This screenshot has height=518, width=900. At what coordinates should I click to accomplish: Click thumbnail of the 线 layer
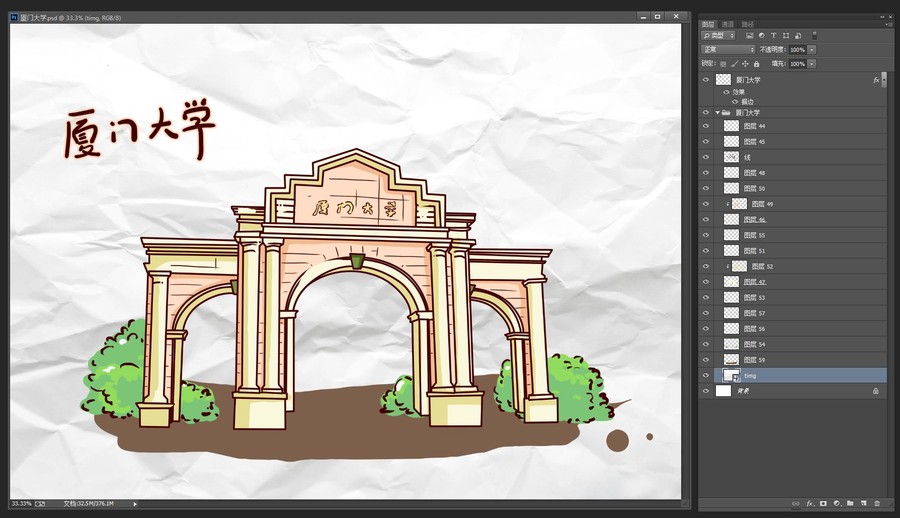coord(731,157)
